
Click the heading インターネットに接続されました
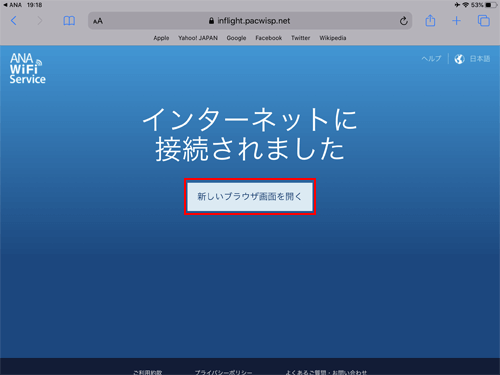tap(250, 134)
